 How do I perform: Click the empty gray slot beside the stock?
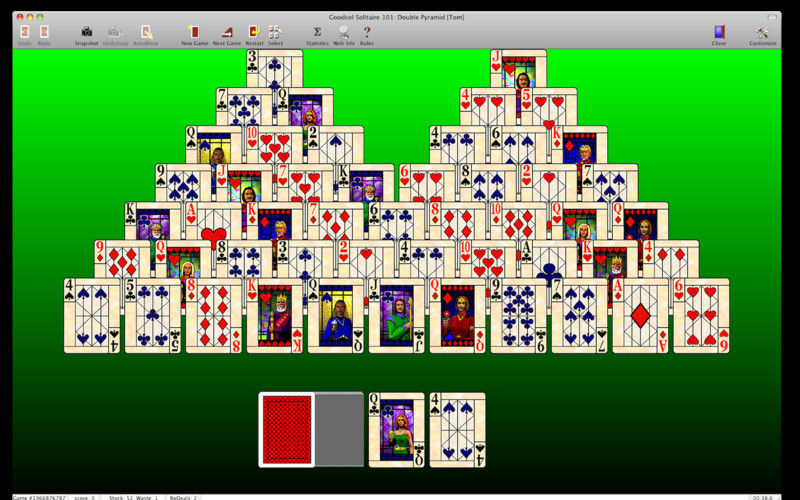[339, 430]
